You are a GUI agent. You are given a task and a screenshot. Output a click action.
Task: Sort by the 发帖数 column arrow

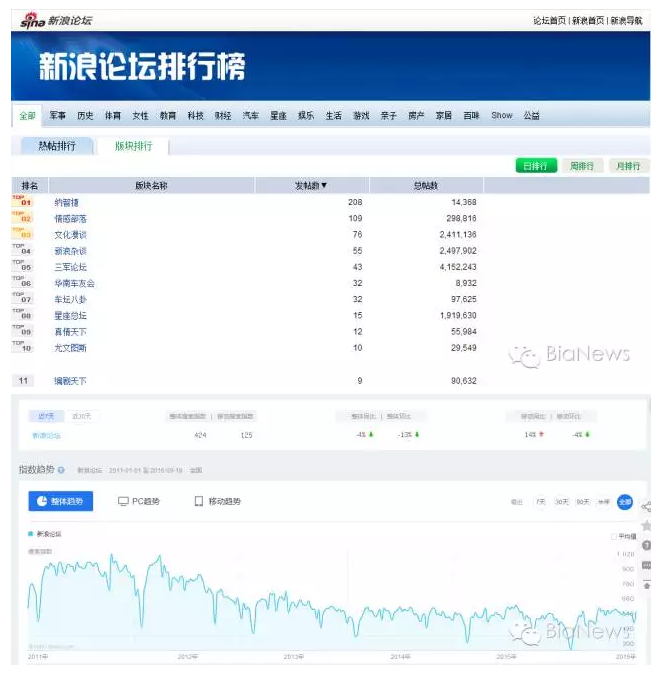point(324,185)
